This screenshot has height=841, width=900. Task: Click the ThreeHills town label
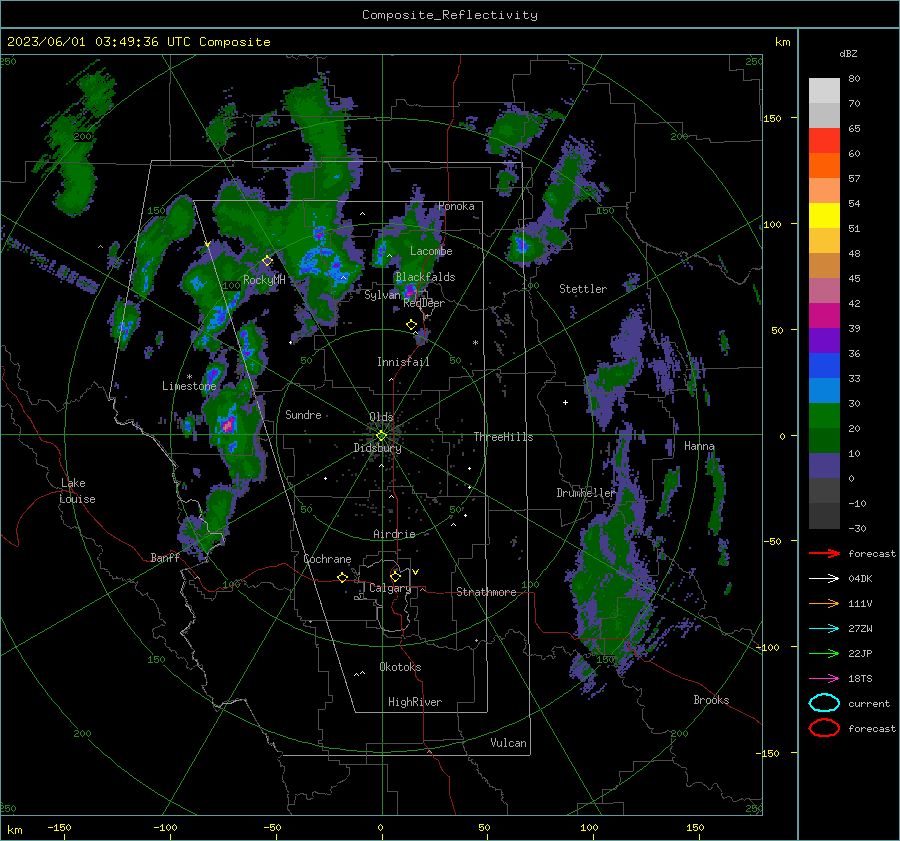[503, 437]
